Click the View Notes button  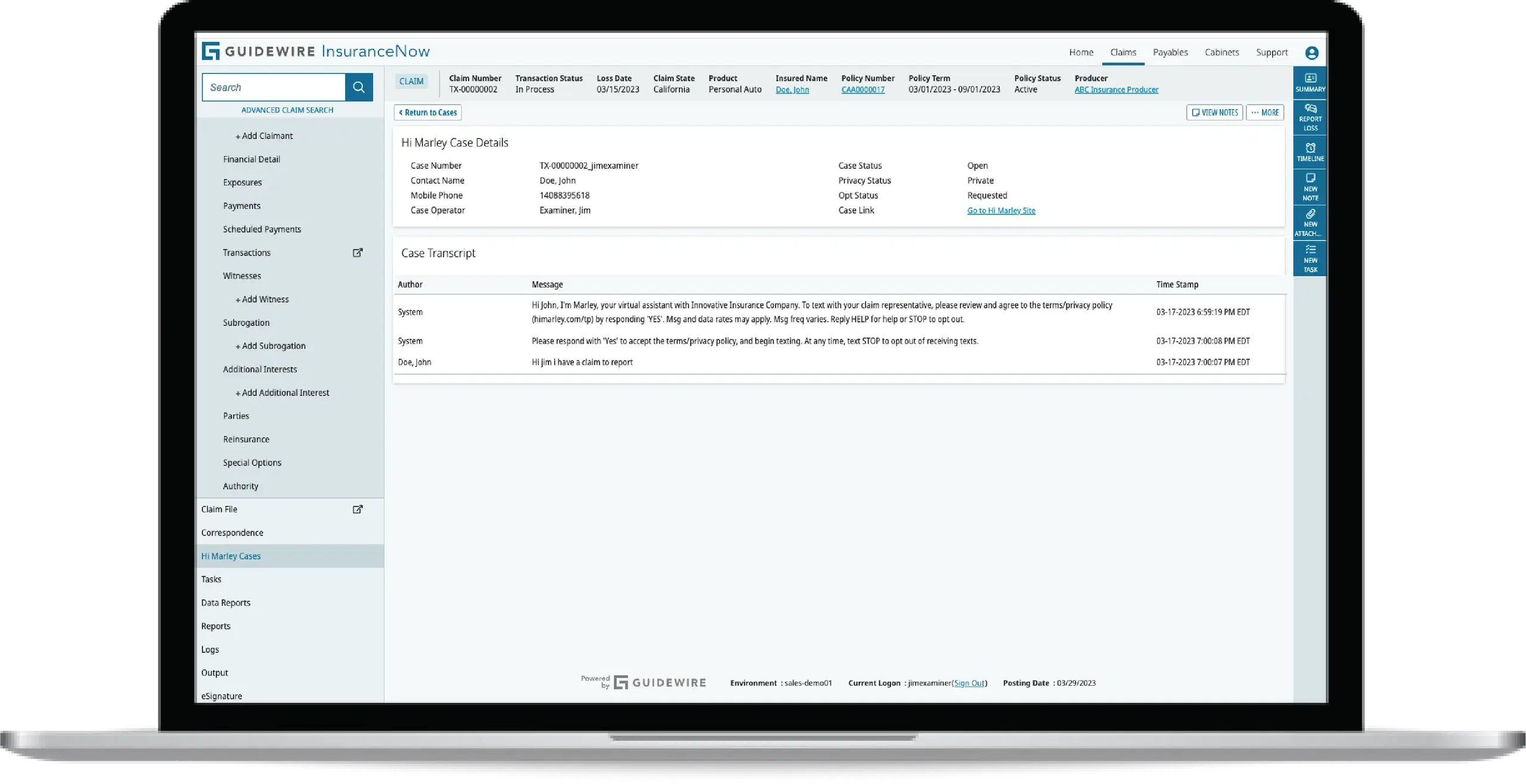(x=1214, y=112)
